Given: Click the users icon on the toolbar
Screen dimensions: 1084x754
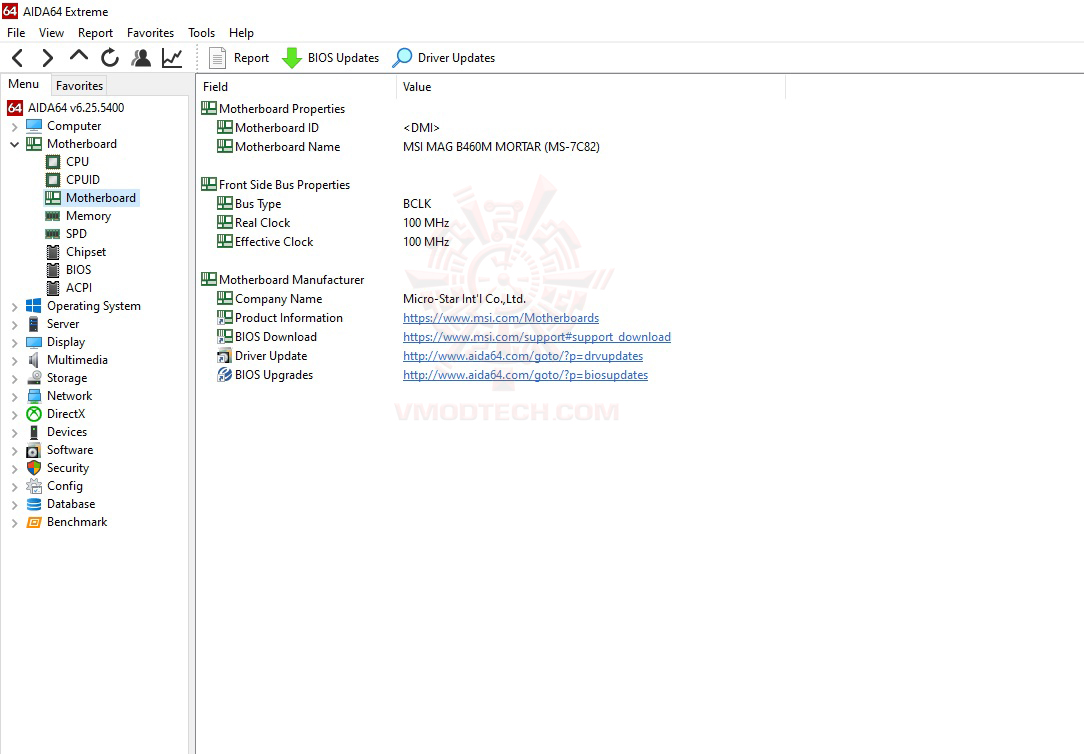Looking at the screenshot, I should [x=141, y=57].
